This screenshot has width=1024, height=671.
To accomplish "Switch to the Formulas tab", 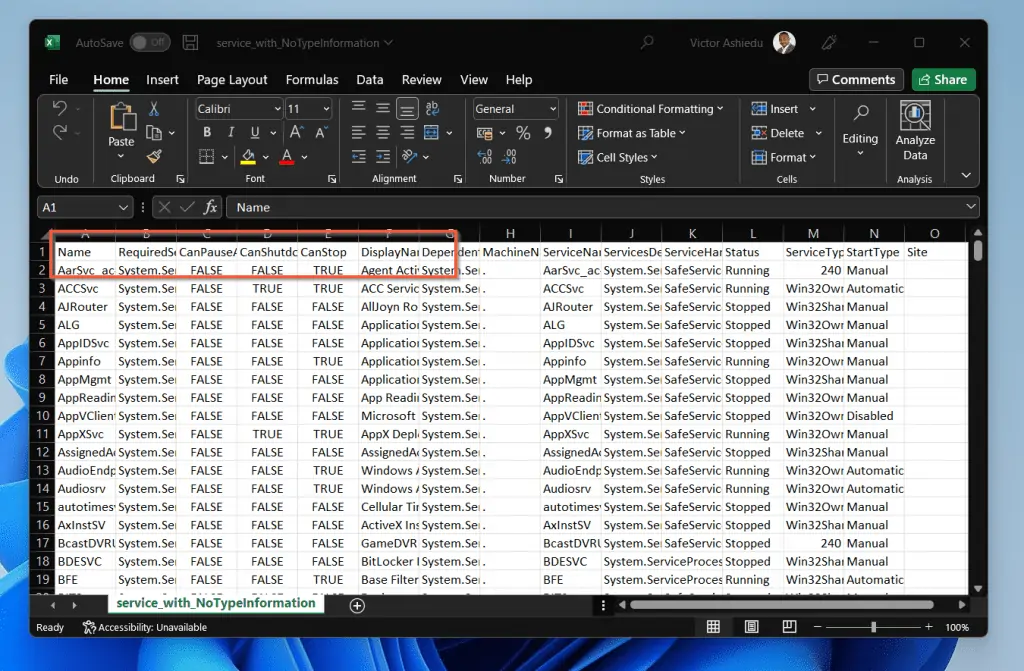I will click(312, 80).
